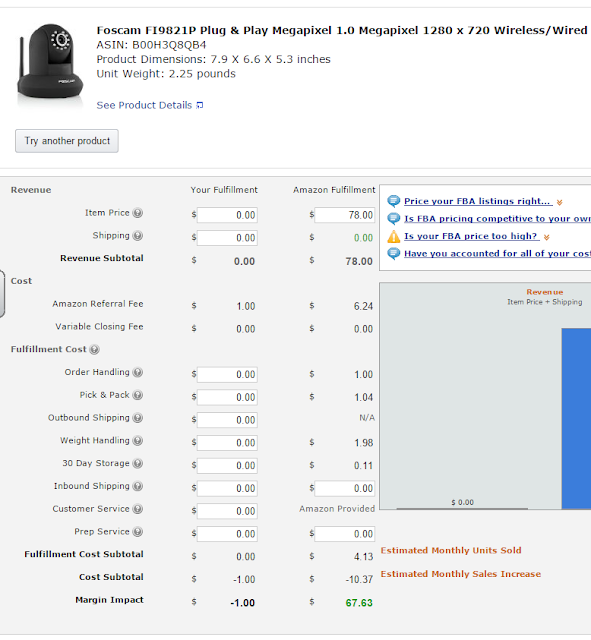
Task: Open help icon next to Item Price
Action: (138, 213)
